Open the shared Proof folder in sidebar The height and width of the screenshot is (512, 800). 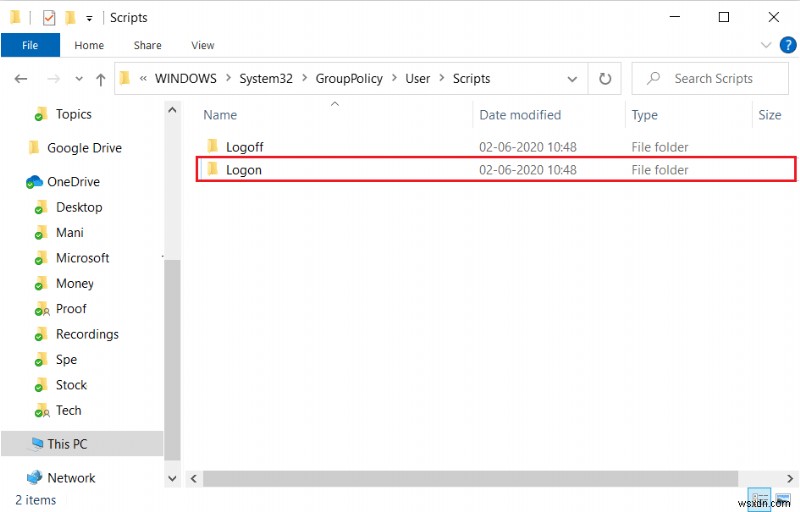click(x=71, y=309)
